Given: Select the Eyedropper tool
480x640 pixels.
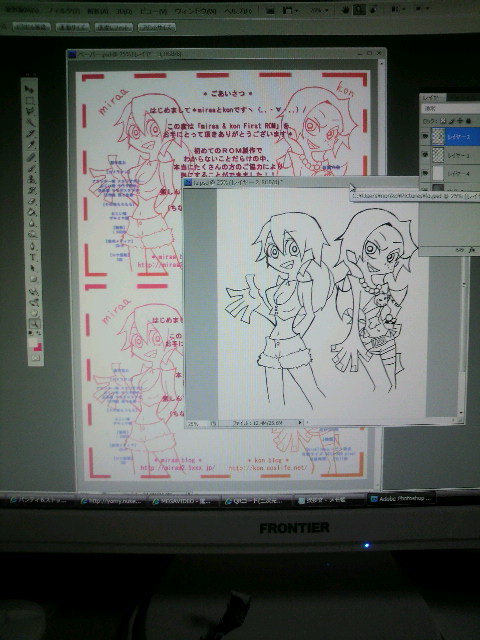Looking at the screenshot, I should [31, 144].
